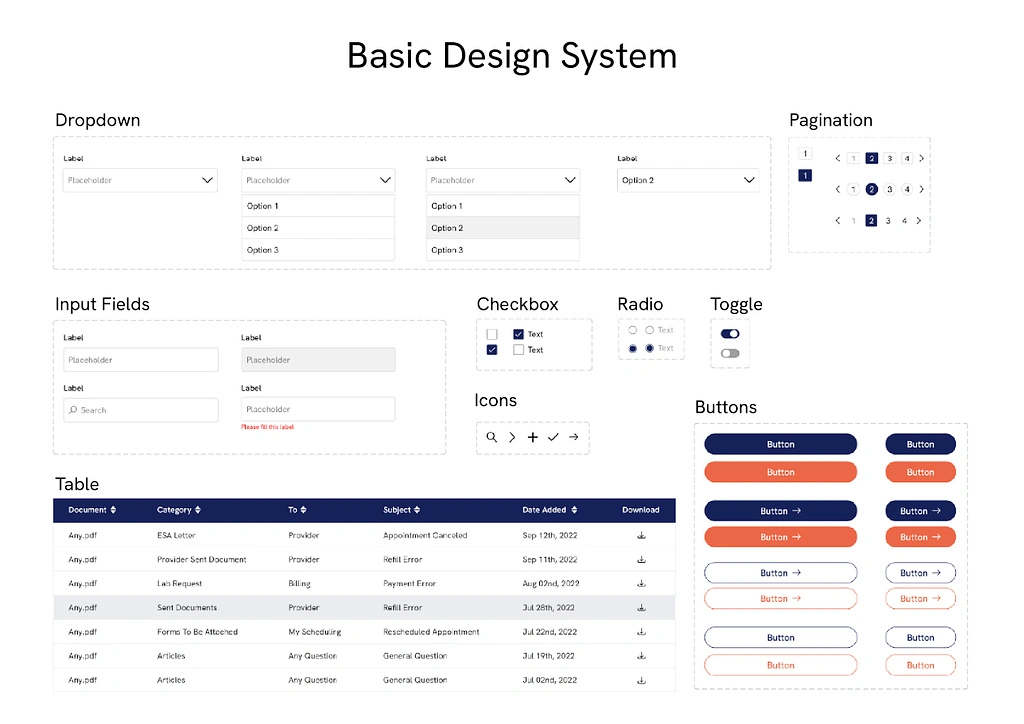
Task: Click the chevron right icon
Action: click(511, 437)
